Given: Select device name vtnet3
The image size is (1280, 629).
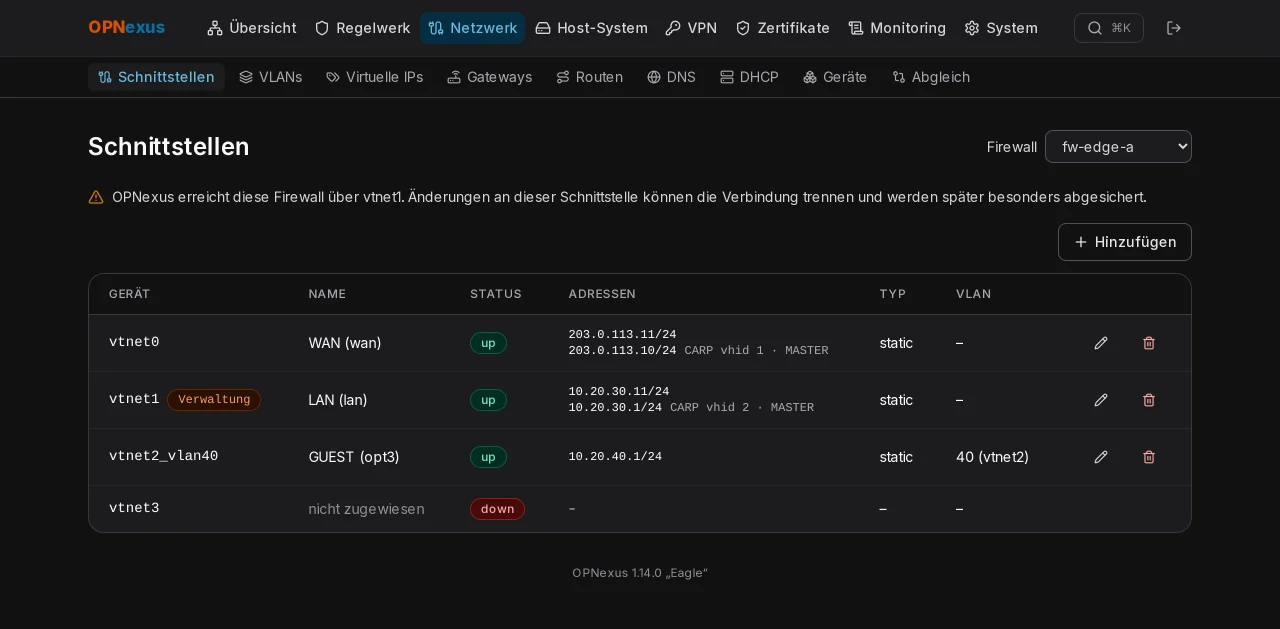Looking at the screenshot, I should tap(134, 509).
